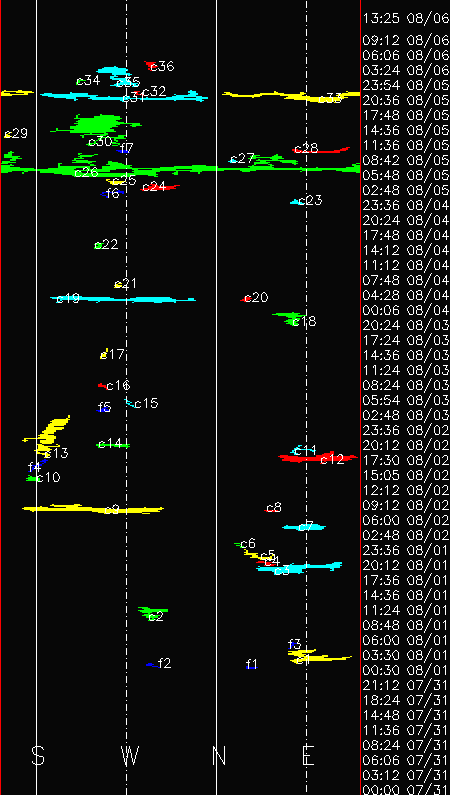This screenshot has height=795, width=450.
Task: Select the c20 red event marker
Action: coord(247,299)
